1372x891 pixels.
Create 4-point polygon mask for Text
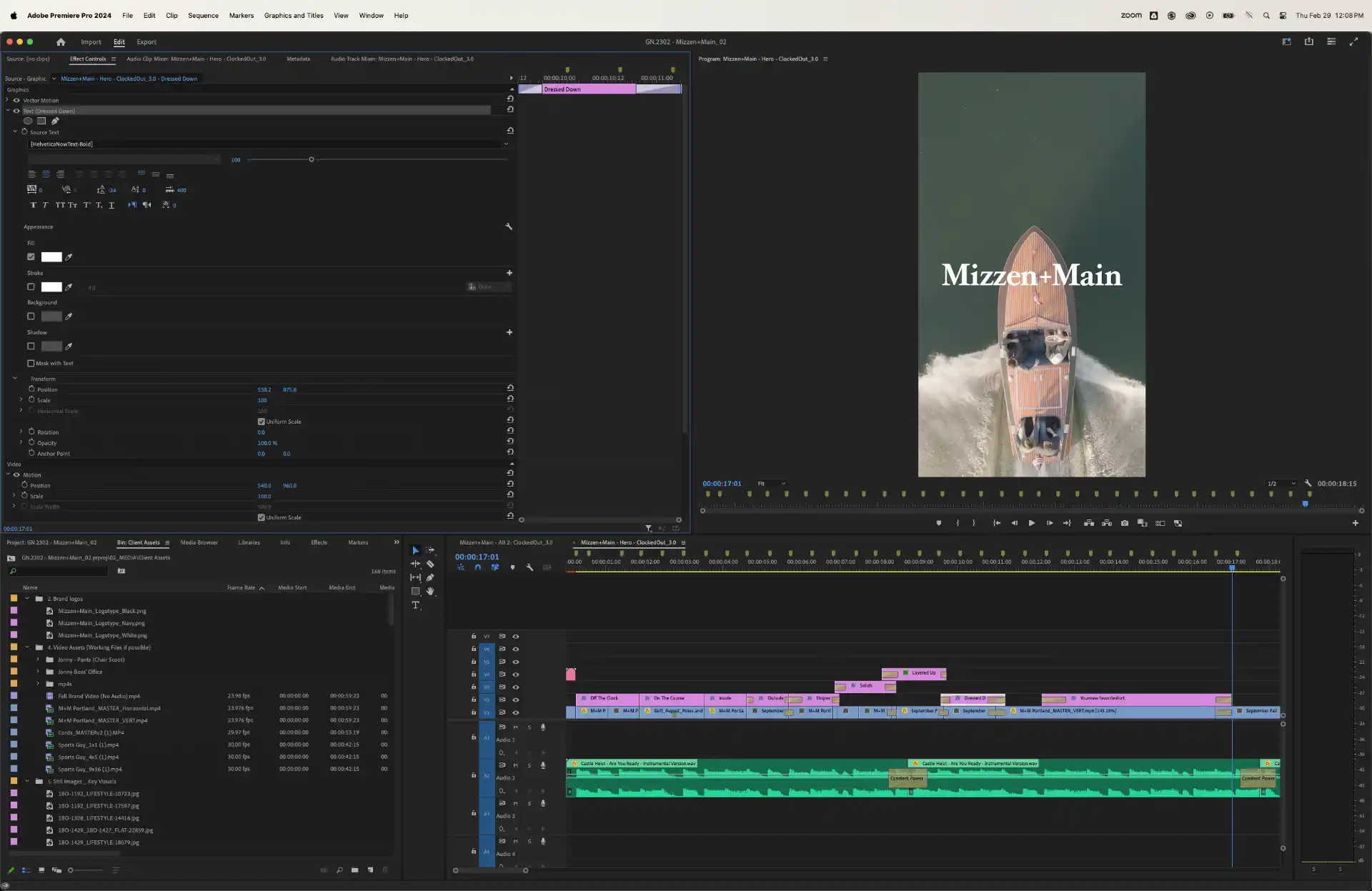(41, 121)
